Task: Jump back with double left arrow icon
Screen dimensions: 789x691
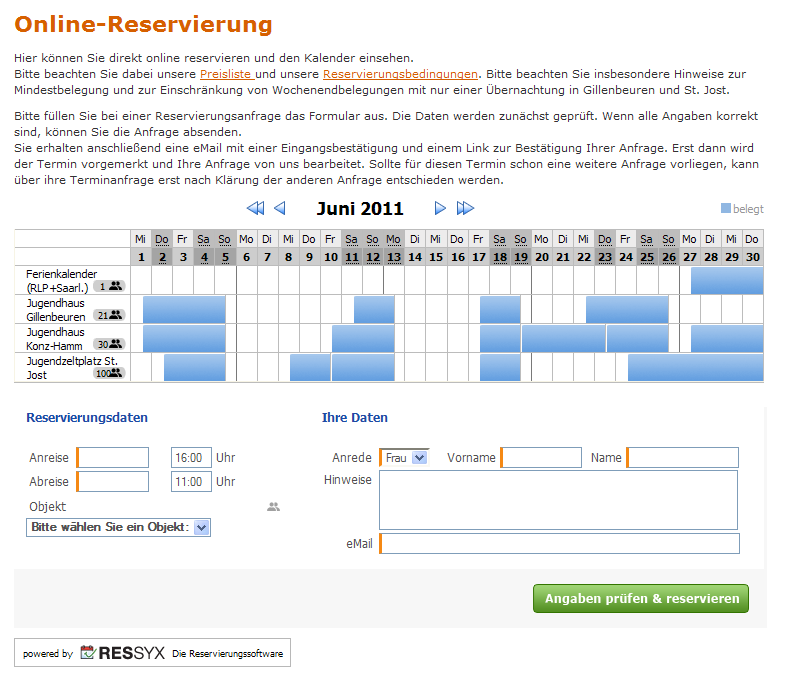Action: 255,208
